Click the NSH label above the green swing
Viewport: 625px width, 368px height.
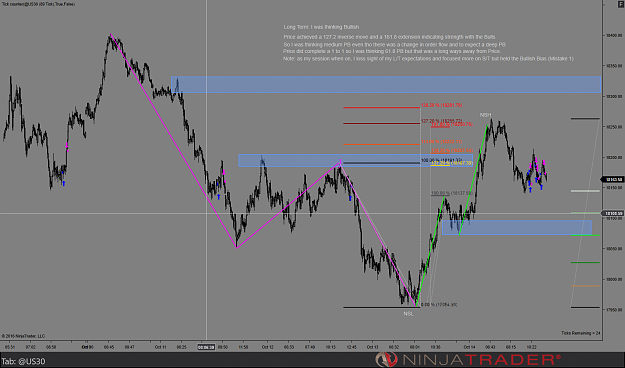485,115
